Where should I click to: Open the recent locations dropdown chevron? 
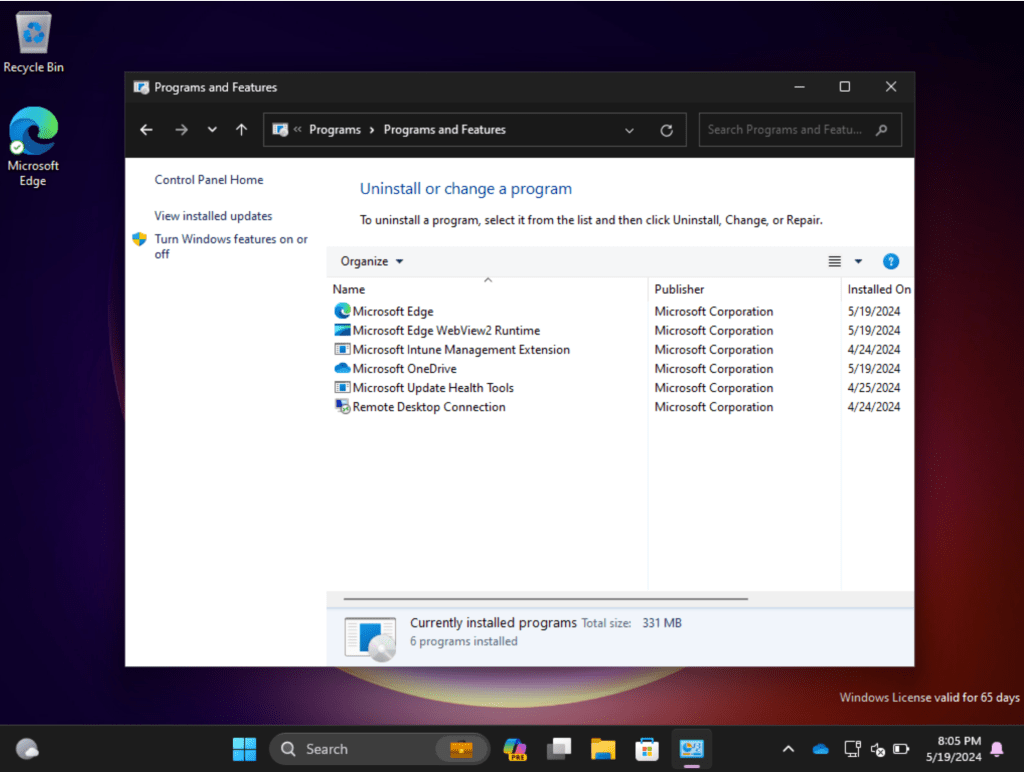click(x=212, y=130)
